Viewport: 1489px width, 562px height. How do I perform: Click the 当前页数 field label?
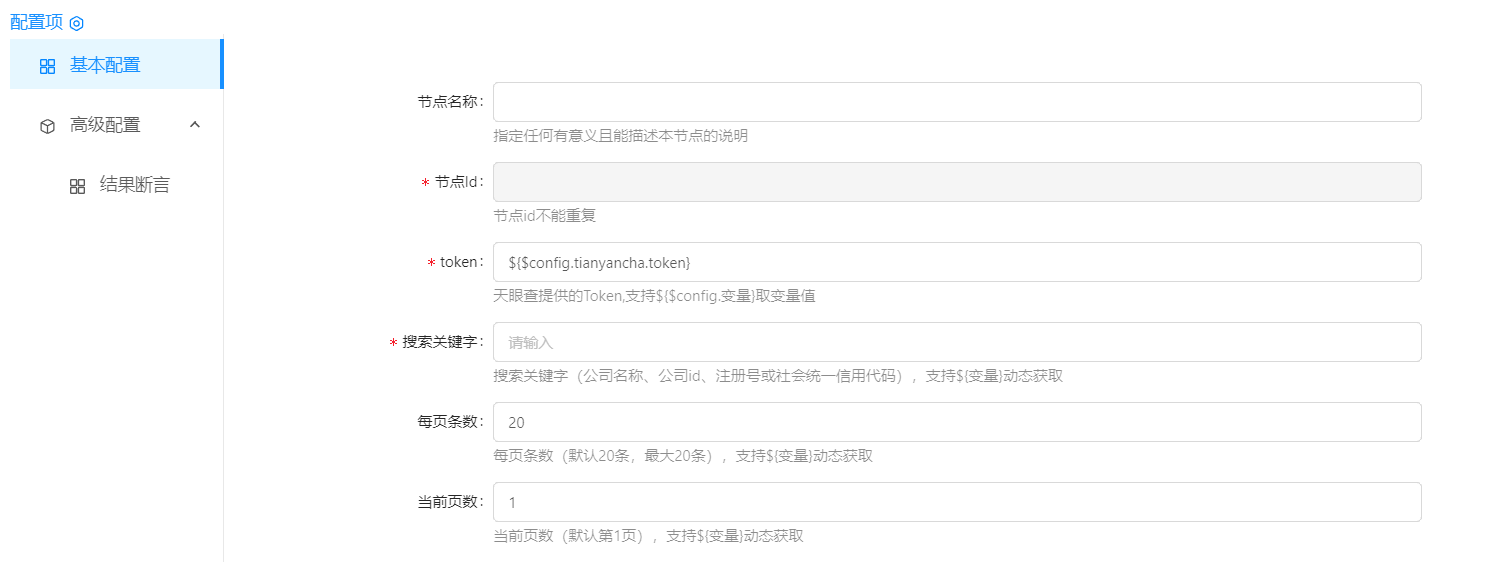coord(449,502)
